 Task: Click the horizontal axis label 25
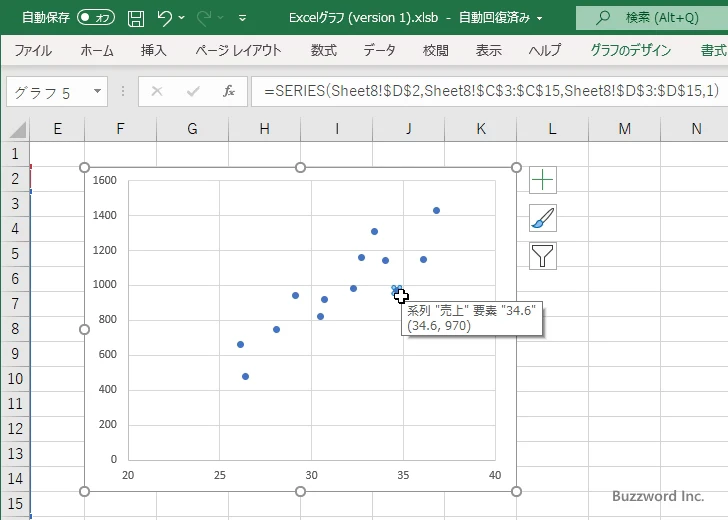pos(220,475)
